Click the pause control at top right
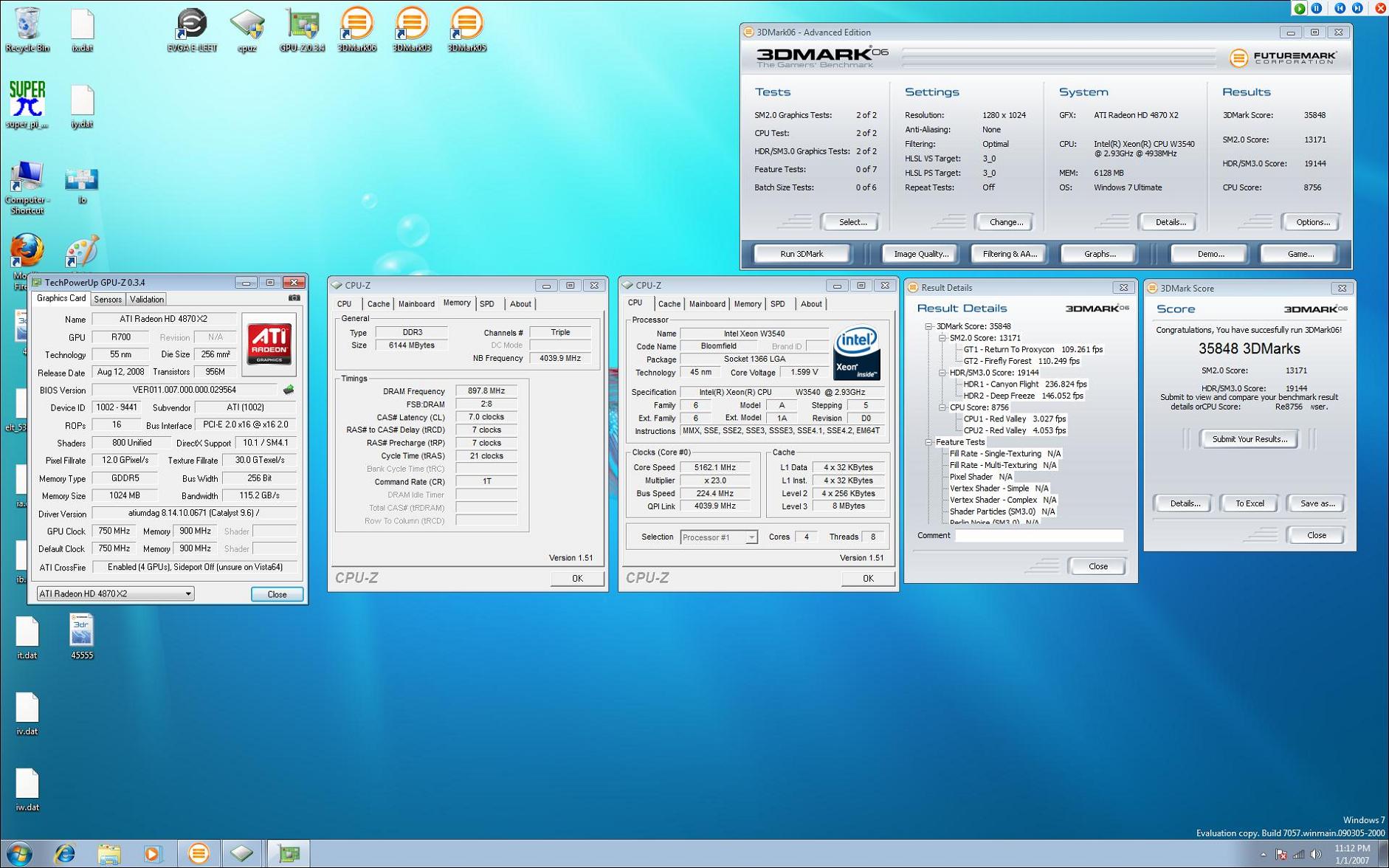Screen dimensions: 1389x868 point(1317,8)
